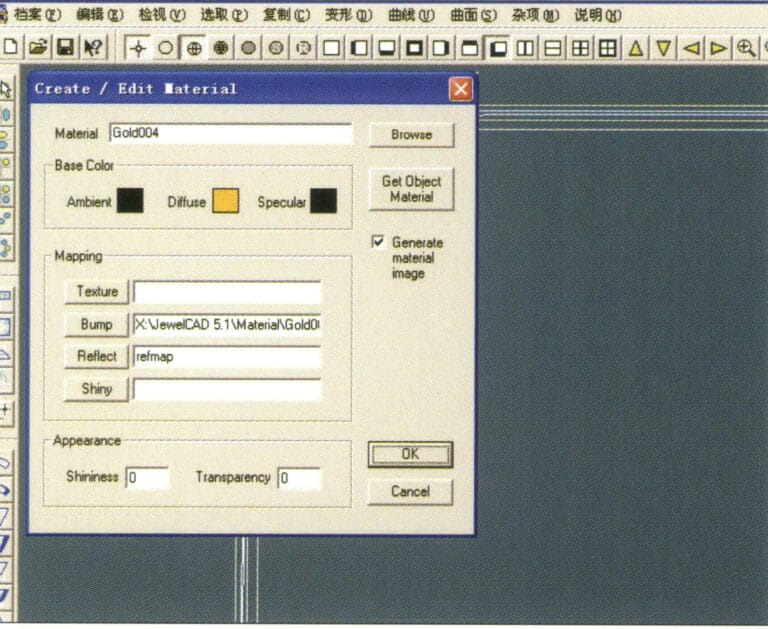Select the gray sphere with ring icon
This screenshot has height=629, width=768.
276,48
